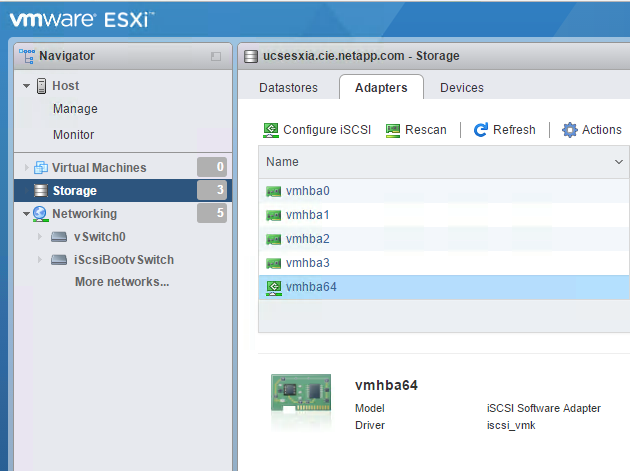
Task: Click the storage icon beside ucsesxia.cie.netapp.com
Action: tap(251, 56)
